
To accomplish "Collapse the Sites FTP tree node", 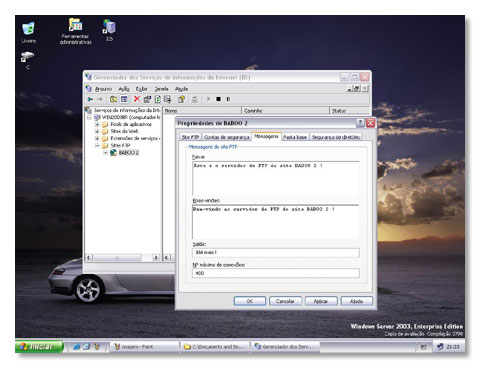I will pyautogui.click(x=97, y=145).
